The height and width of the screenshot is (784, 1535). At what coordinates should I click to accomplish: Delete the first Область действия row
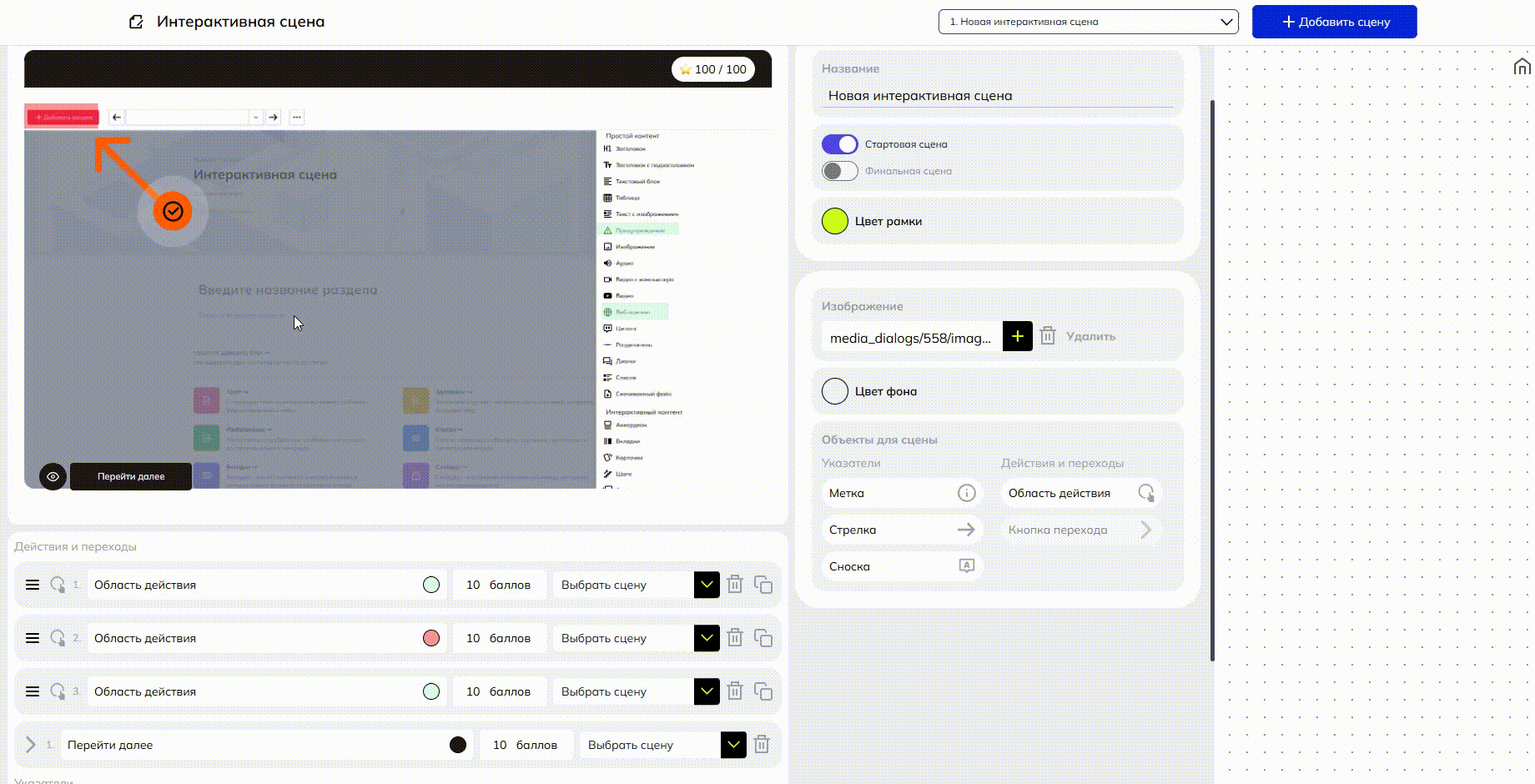735,585
